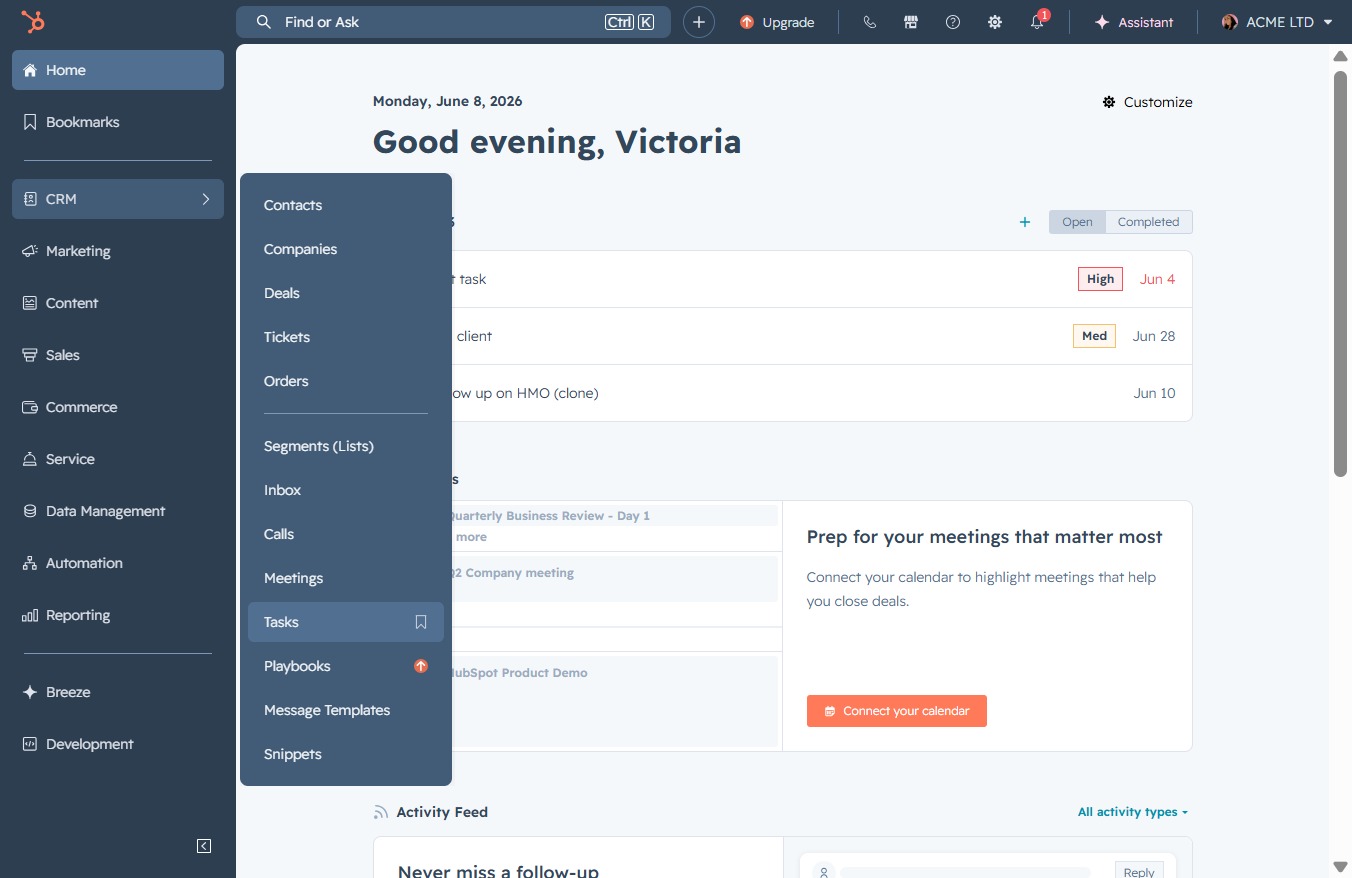Open the Marketing sidebar menu

pos(118,251)
